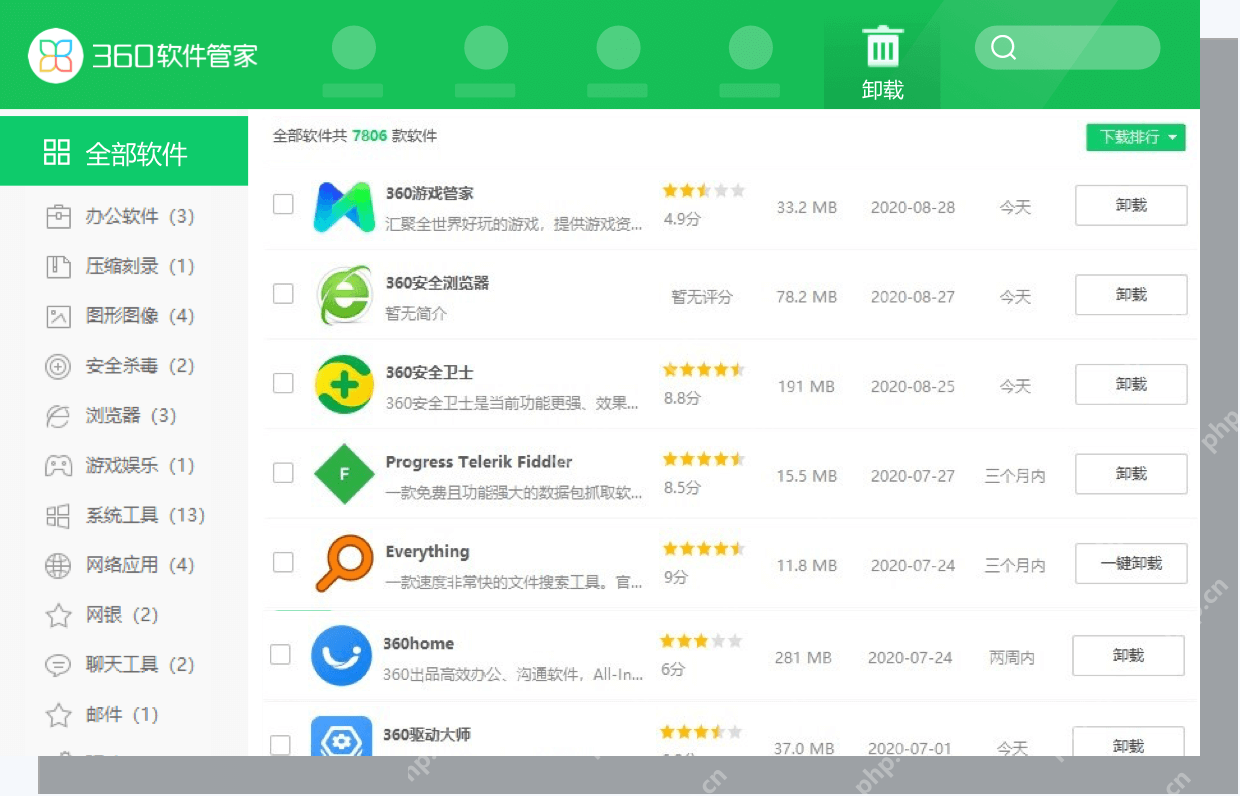Click the 78.2 MB size value
Image resolution: width=1240 pixels, height=796 pixels.
coord(807,297)
